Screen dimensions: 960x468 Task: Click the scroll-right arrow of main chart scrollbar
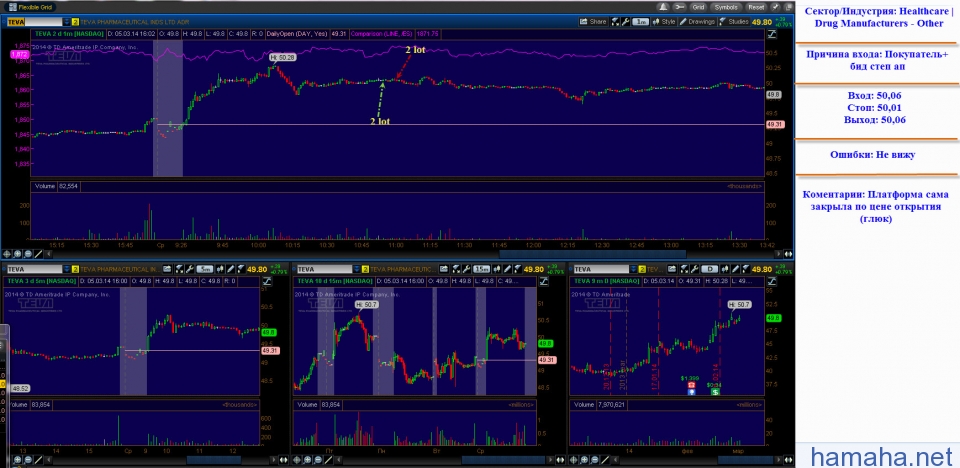tap(781, 254)
